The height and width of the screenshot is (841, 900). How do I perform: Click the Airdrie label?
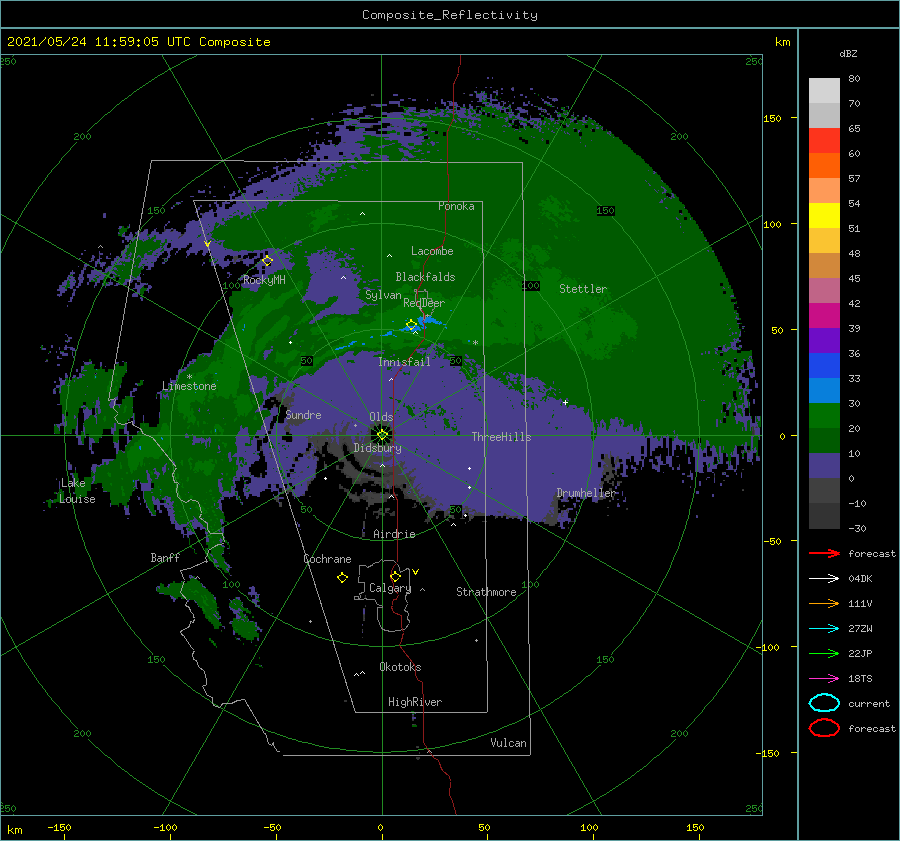click(x=394, y=534)
